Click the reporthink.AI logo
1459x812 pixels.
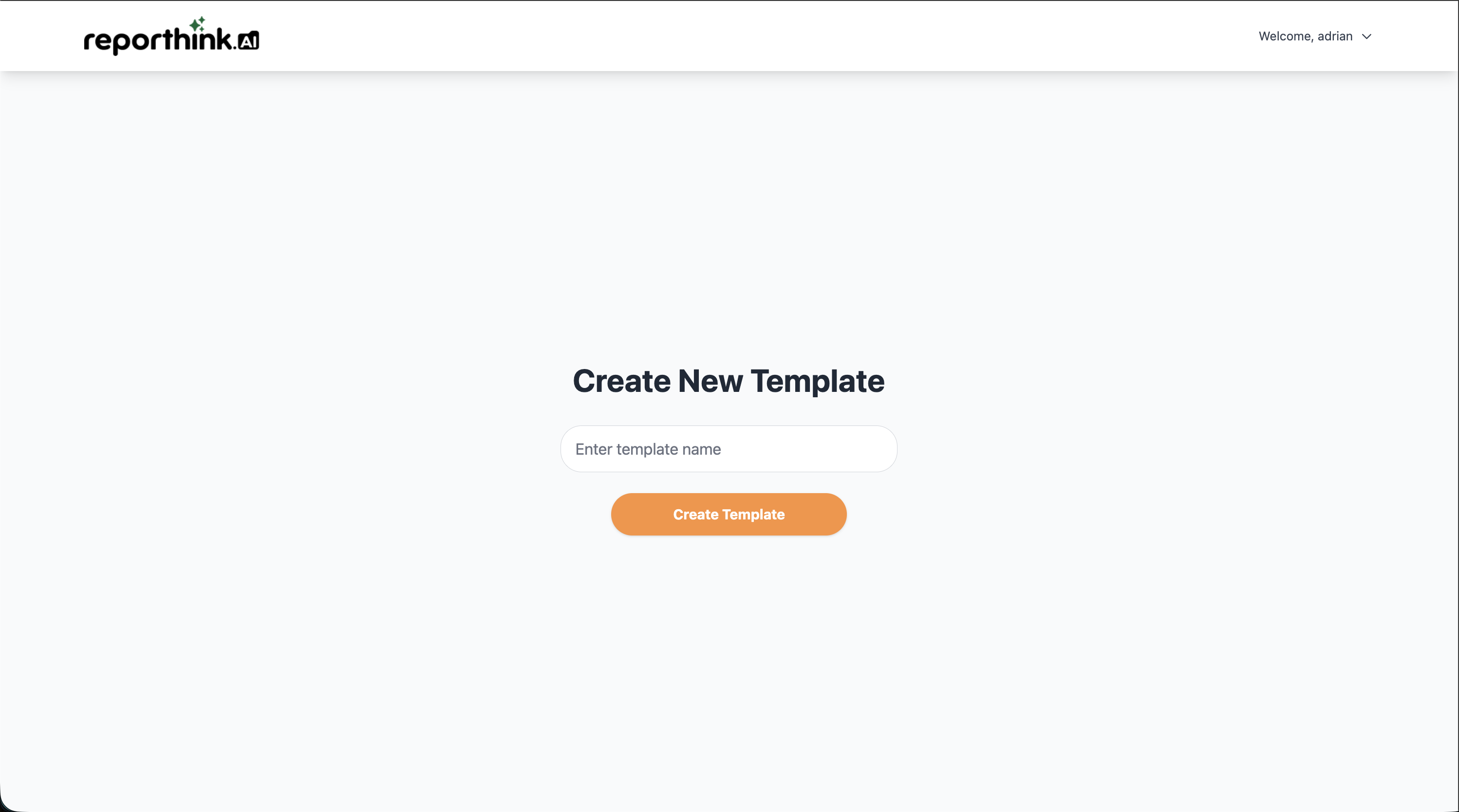coord(171,37)
